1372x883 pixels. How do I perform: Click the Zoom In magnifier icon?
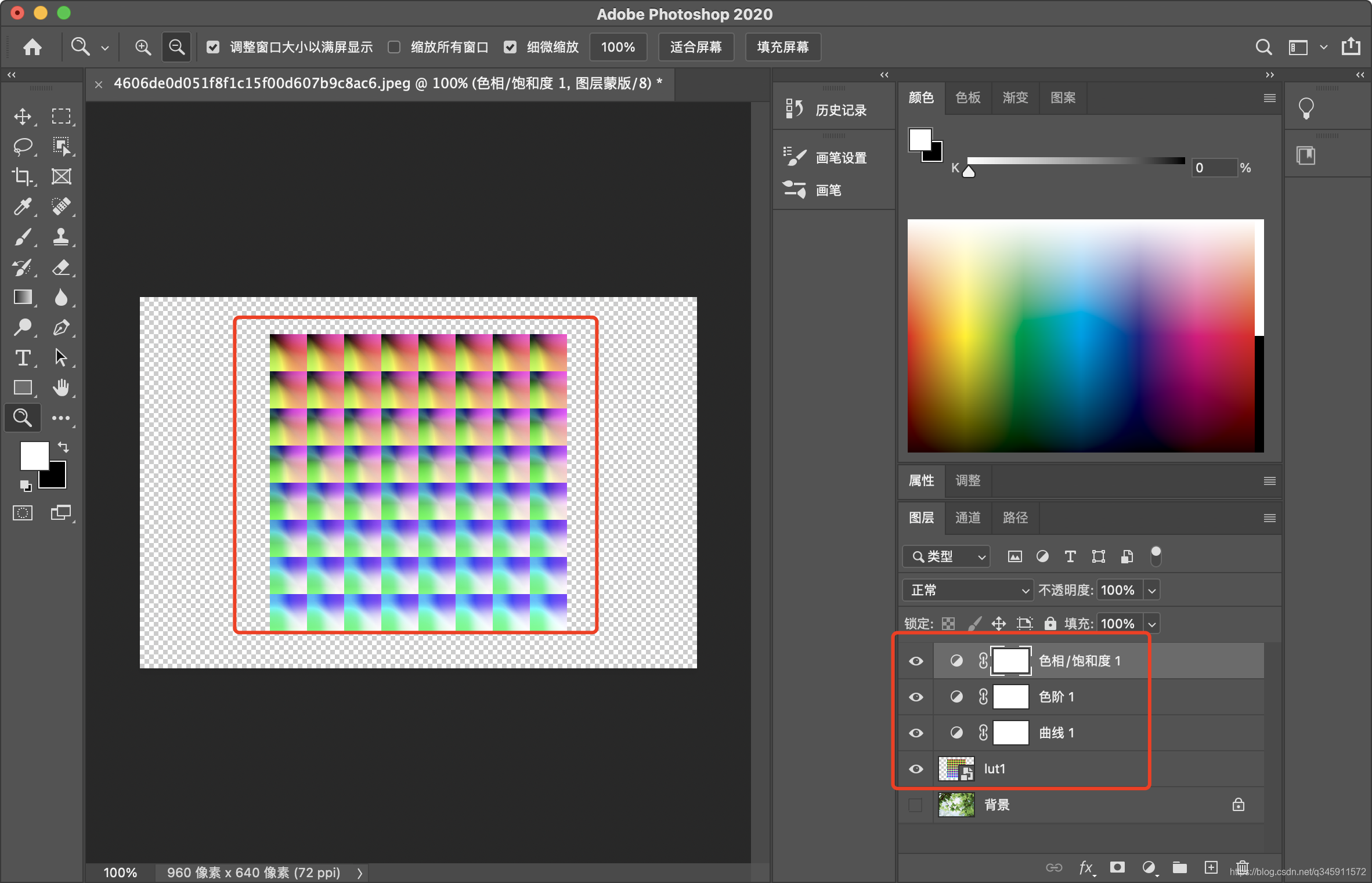point(143,47)
